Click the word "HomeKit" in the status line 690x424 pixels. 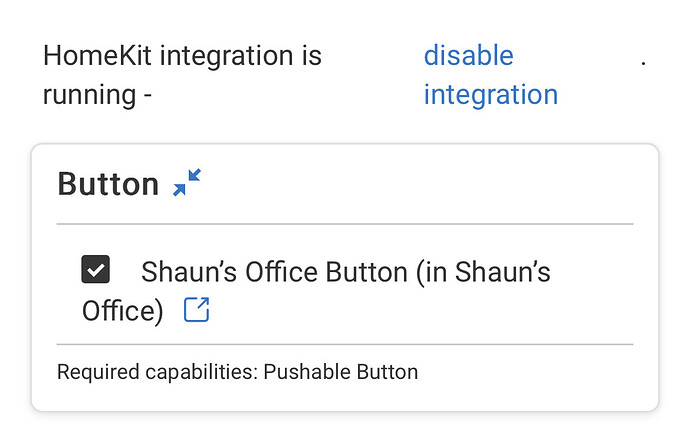(97, 55)
